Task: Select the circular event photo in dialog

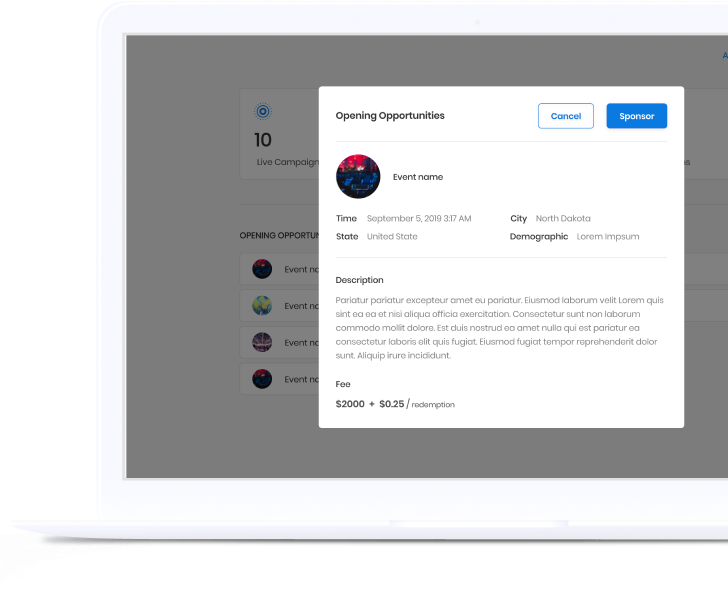Action: (x=358, y=176)
